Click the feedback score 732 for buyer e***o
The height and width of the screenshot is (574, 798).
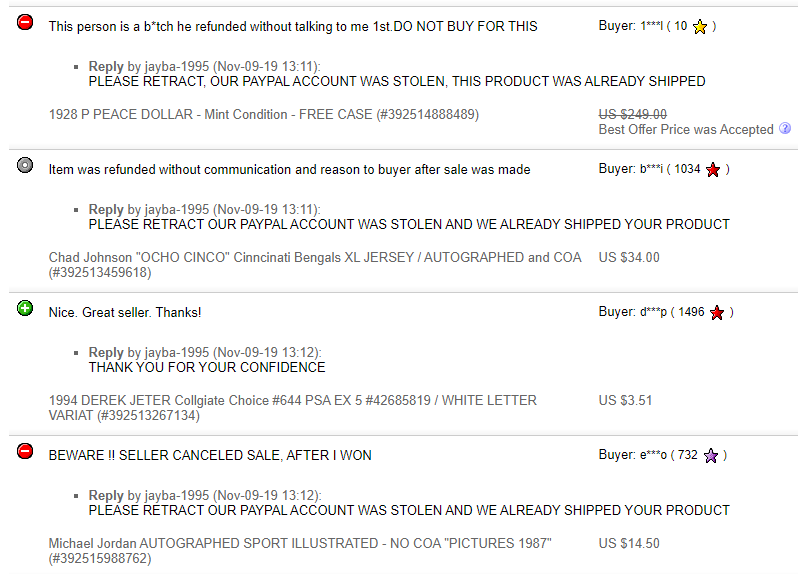coord(688,455)
